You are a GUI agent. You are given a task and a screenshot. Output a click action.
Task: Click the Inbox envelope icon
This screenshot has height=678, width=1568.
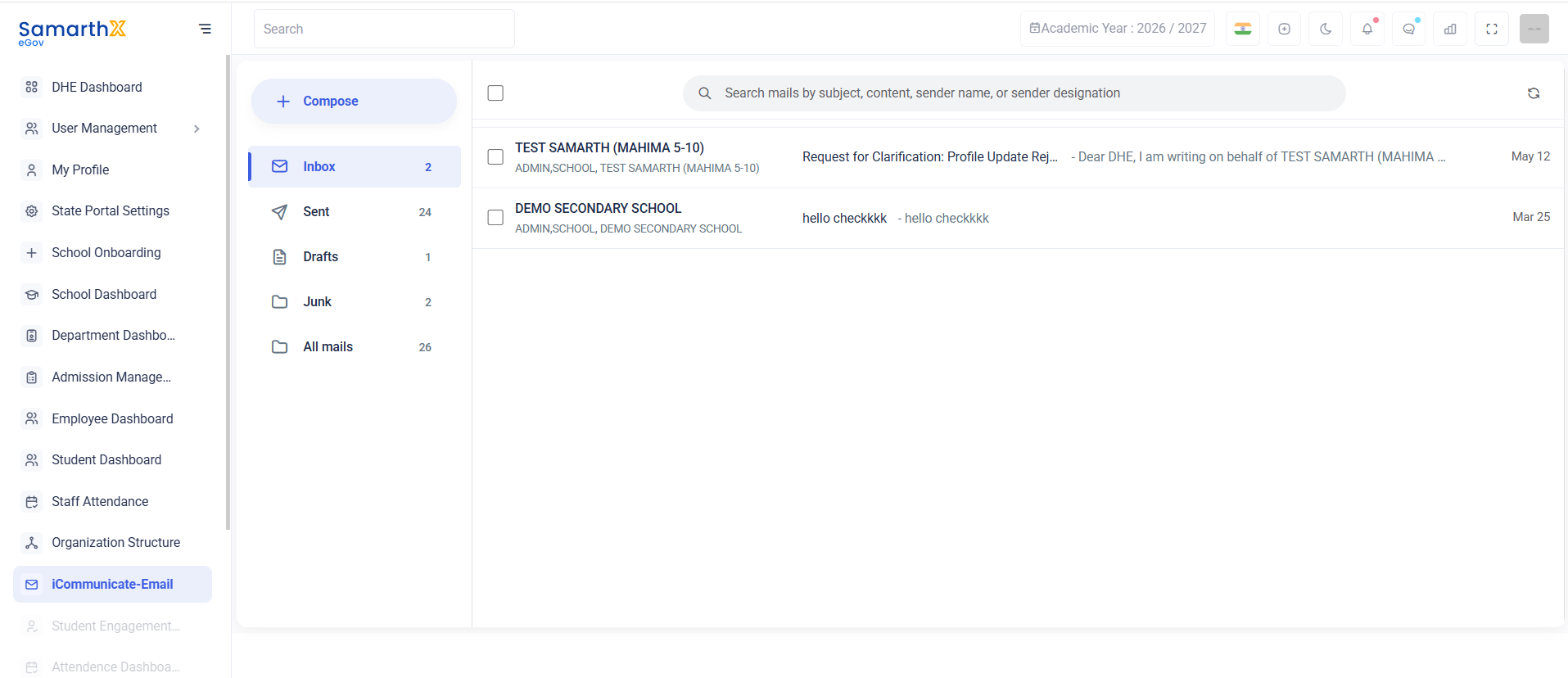(x=279, y=166)
